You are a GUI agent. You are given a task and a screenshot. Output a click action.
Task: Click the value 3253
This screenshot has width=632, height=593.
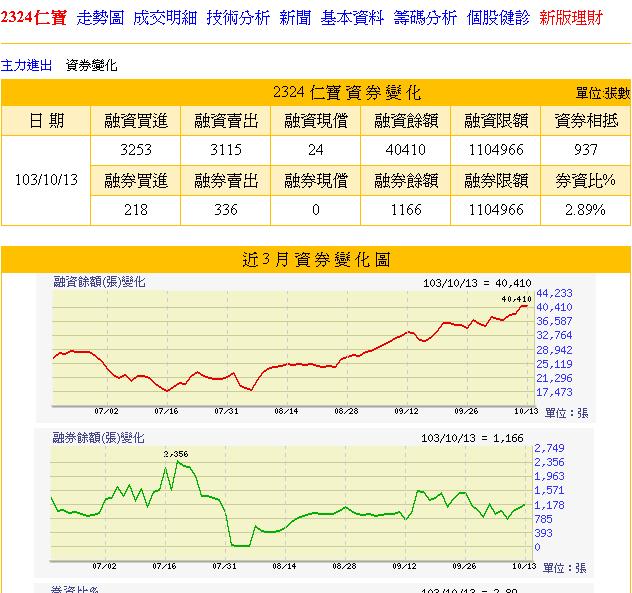tap(136, 150)
